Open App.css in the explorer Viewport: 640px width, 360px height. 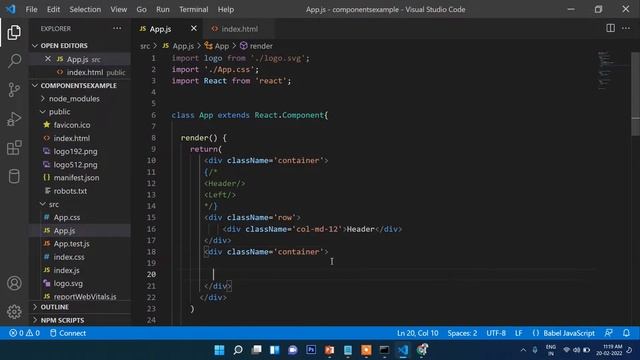(x=80, y=217)
